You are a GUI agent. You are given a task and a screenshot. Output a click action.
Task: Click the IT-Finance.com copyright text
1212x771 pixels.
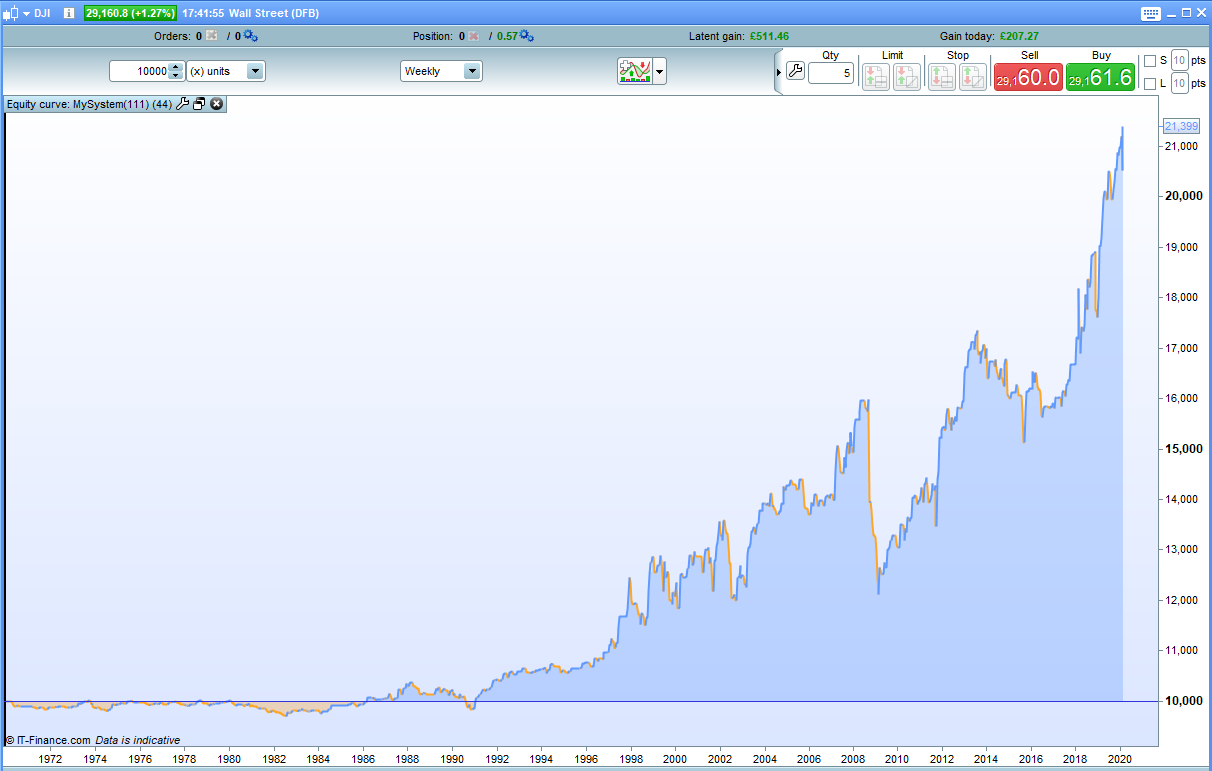[x=48, y=741]
